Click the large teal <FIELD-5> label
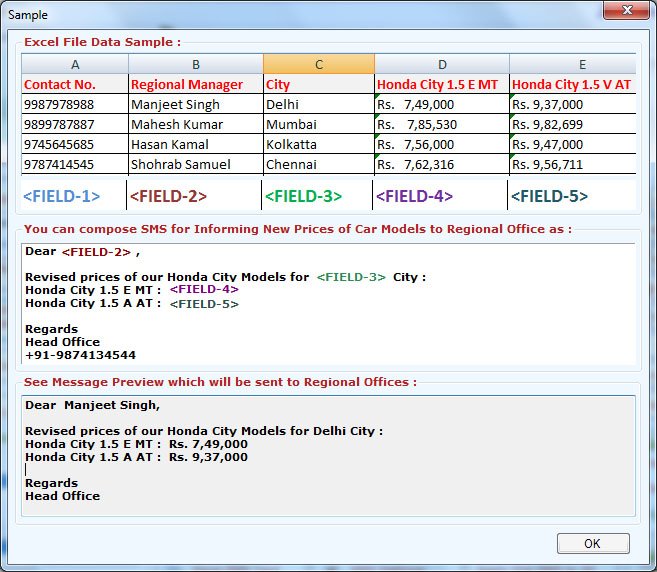The image size is (657, 572). (550, 196)
